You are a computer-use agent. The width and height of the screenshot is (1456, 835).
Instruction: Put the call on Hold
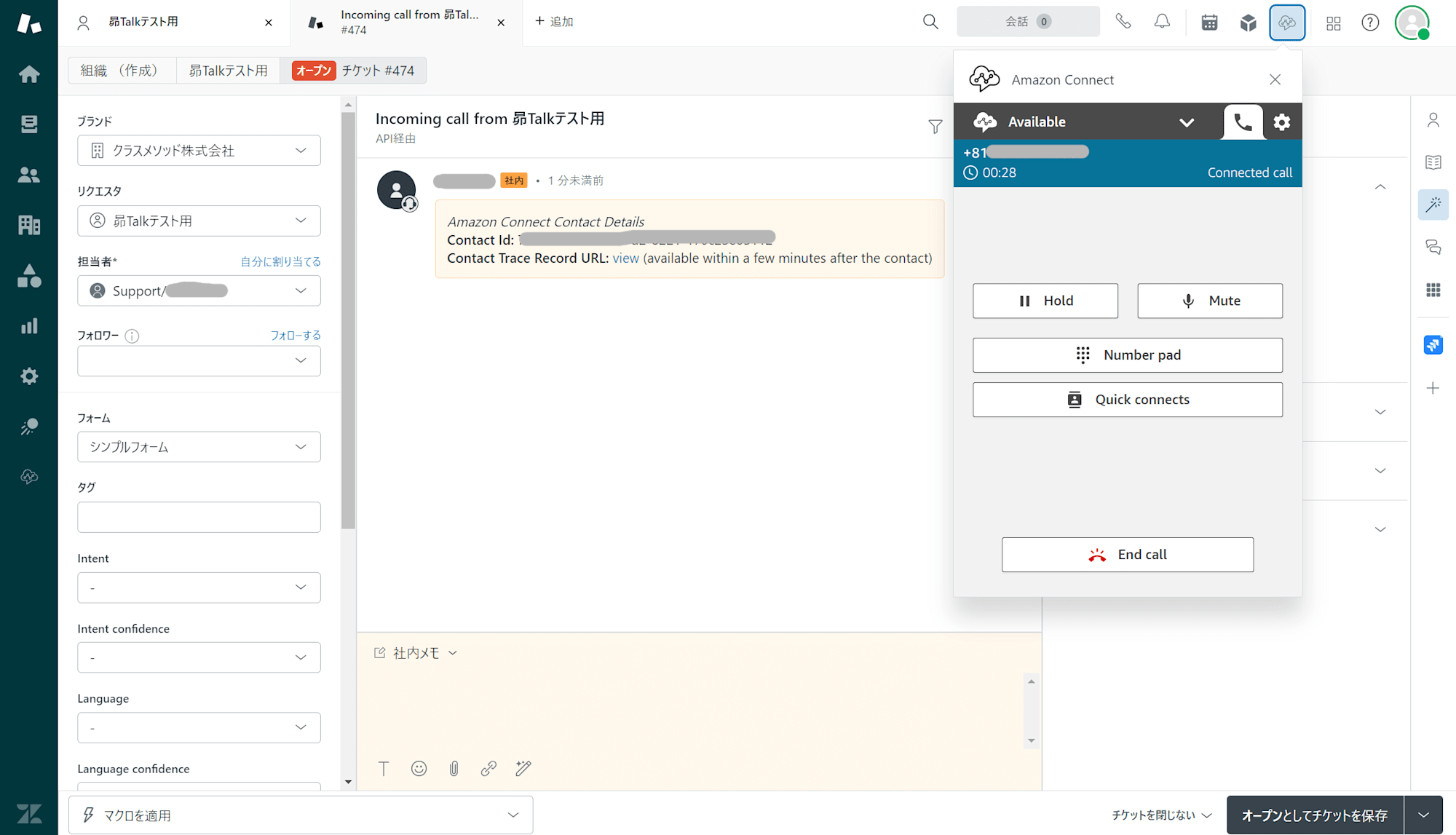pyautogui.click(x=1045, y=301)
